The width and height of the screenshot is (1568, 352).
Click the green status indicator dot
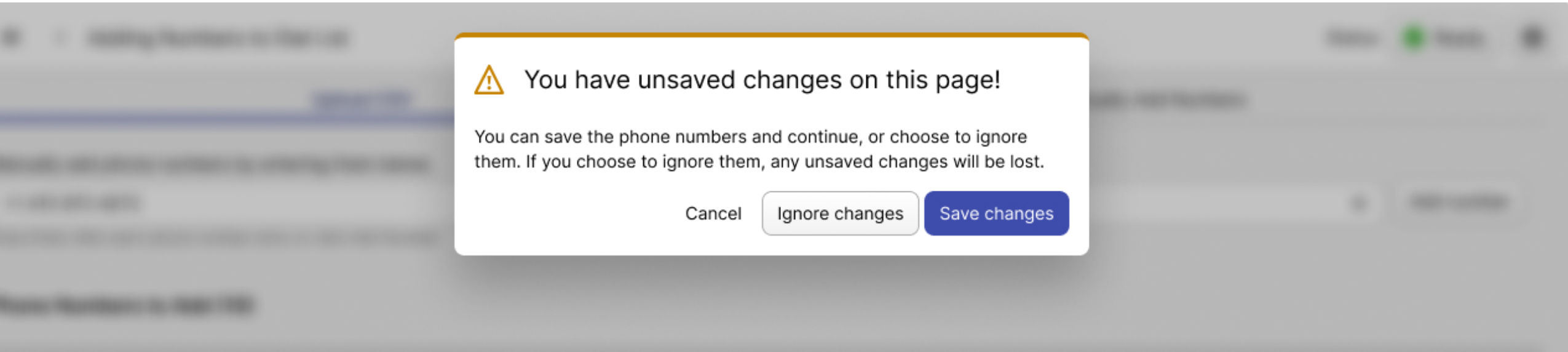[1414, 38]
